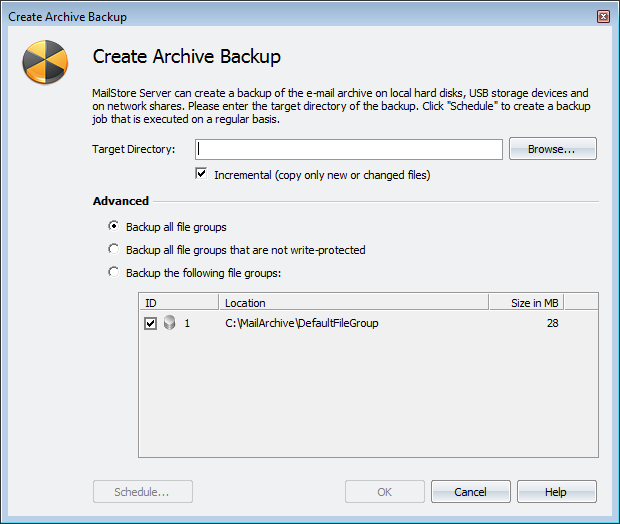The width and height of the screenshot is (620, 524).
Task: Click the empty area of file group list
Action: click(x=367, y=400)
